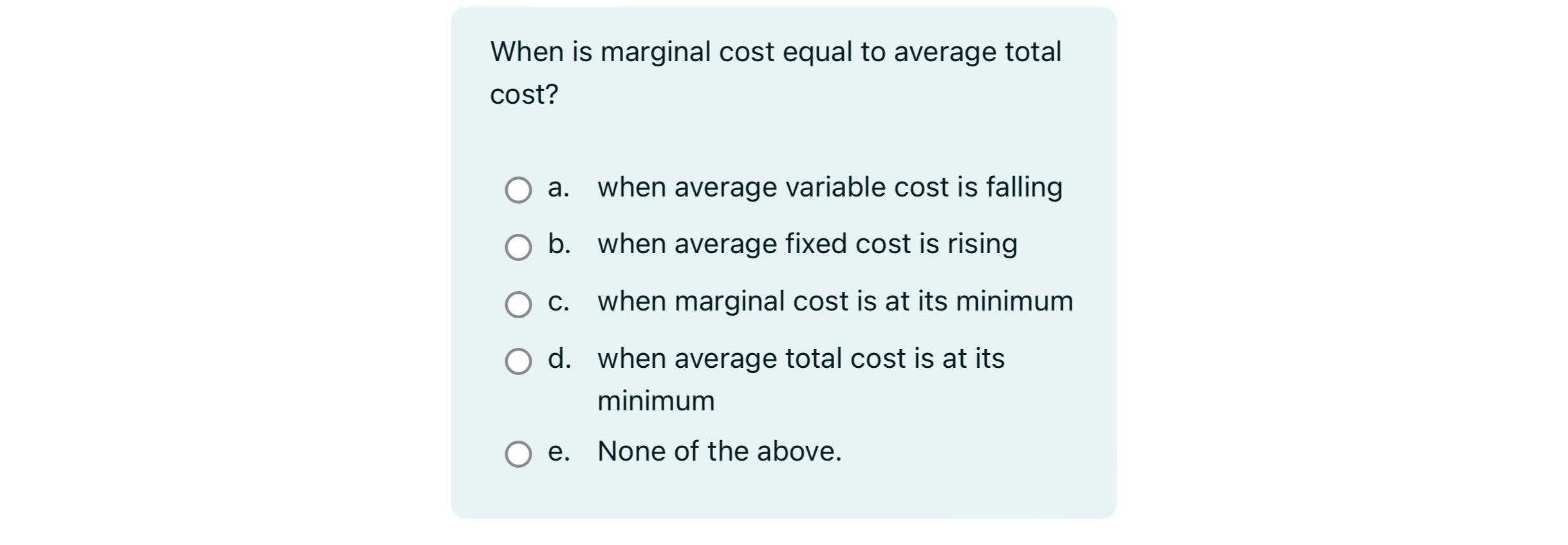Select radio button for option a
Image resolution: width=1568 pixels, height=545 pixels.
(x=519, y=190)
